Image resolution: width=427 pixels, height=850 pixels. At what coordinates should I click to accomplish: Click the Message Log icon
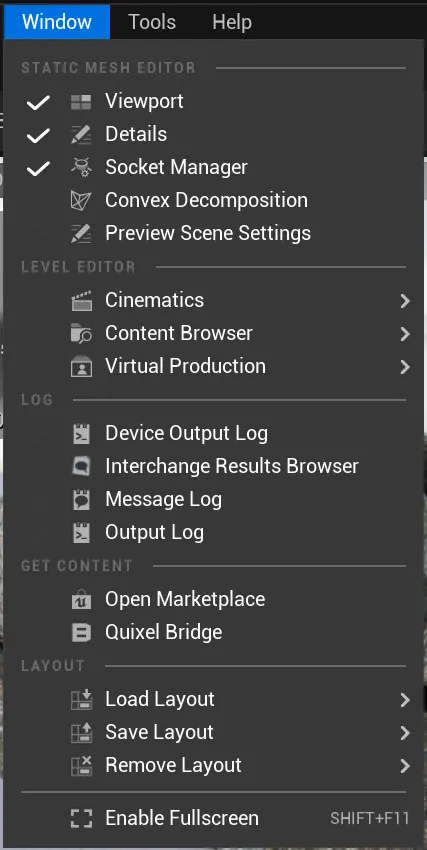pos(81,500)
